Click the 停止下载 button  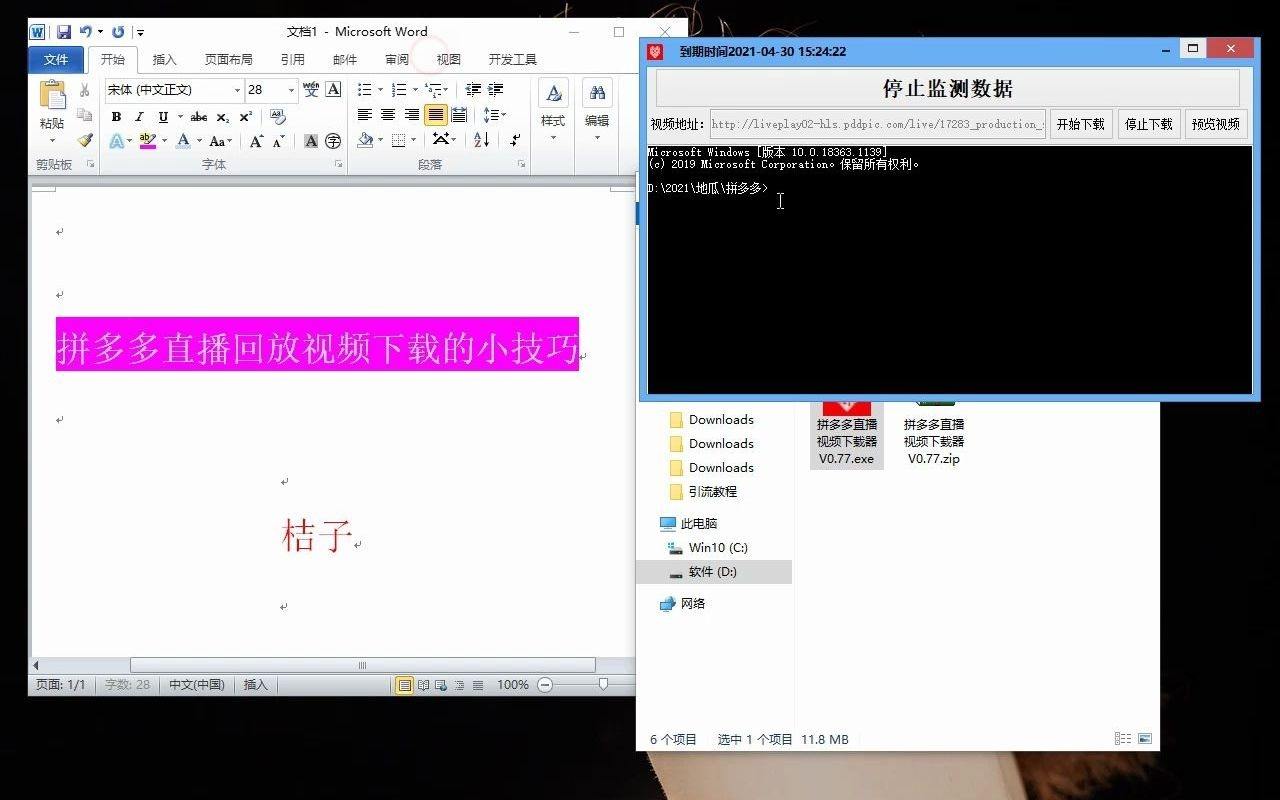pos(1149,125)
